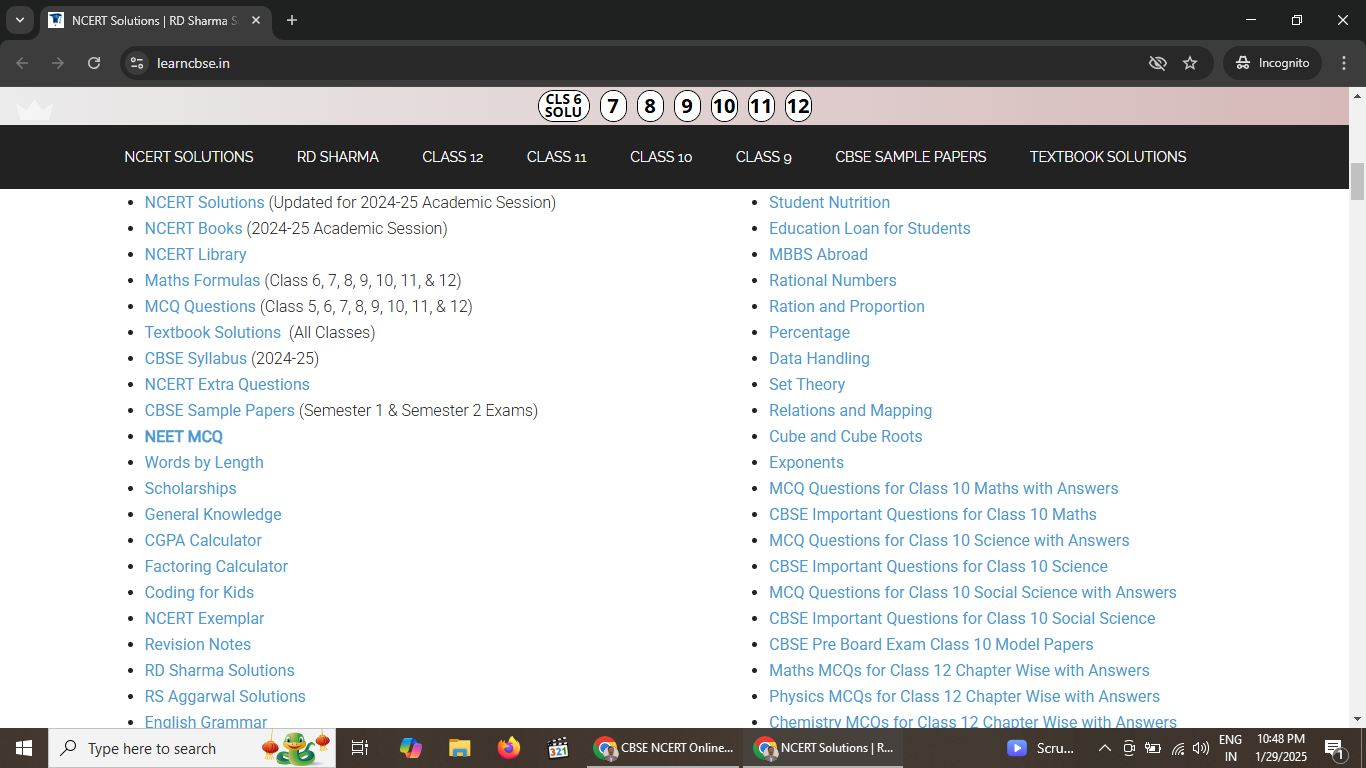Bookmark this page with star icon
The image size is (1366, 768).
pyautogui.click(x=1190, y=63)
